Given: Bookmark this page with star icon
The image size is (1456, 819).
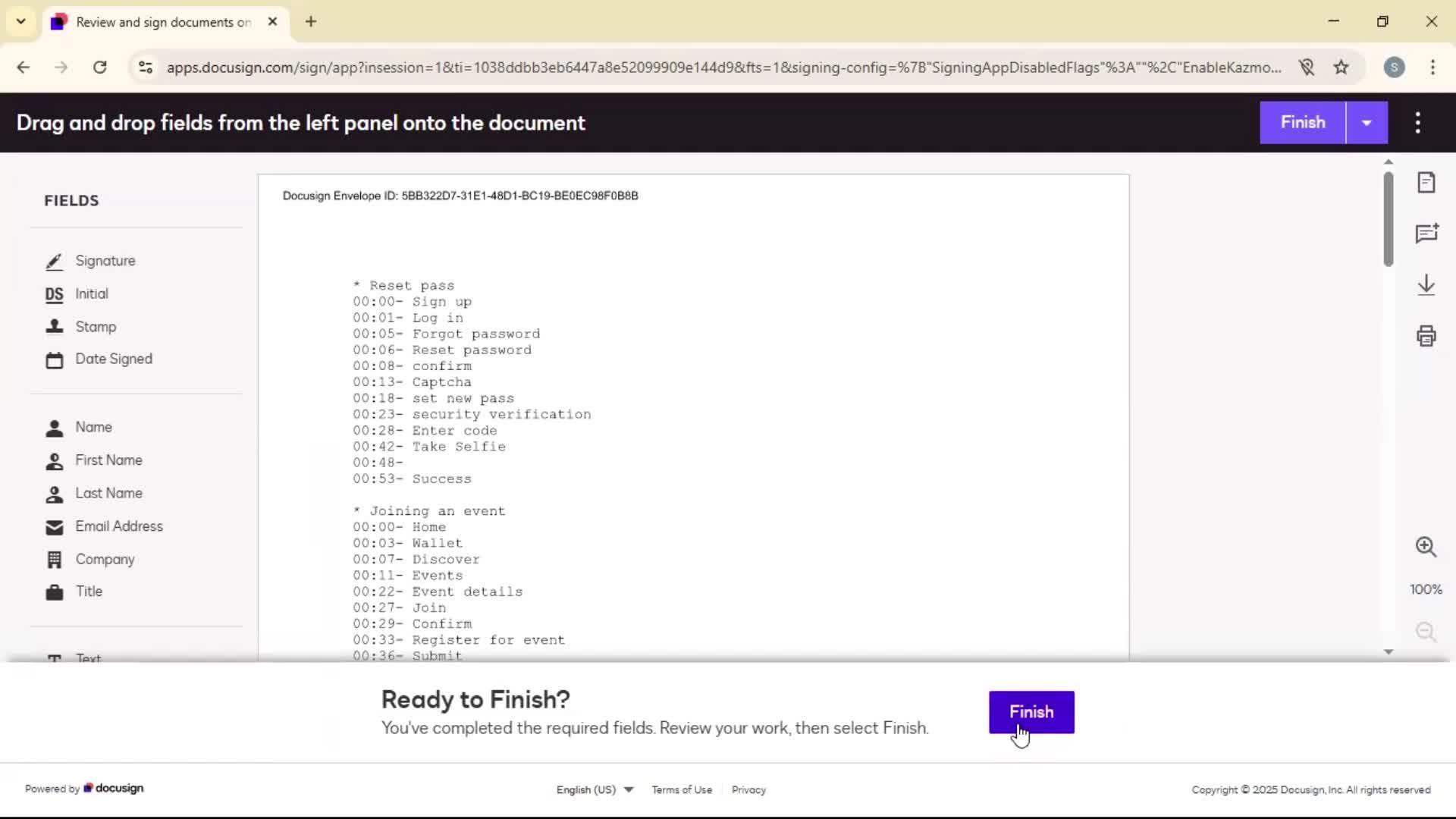Looking at the screenshot, I should [x=1341, y=67].
